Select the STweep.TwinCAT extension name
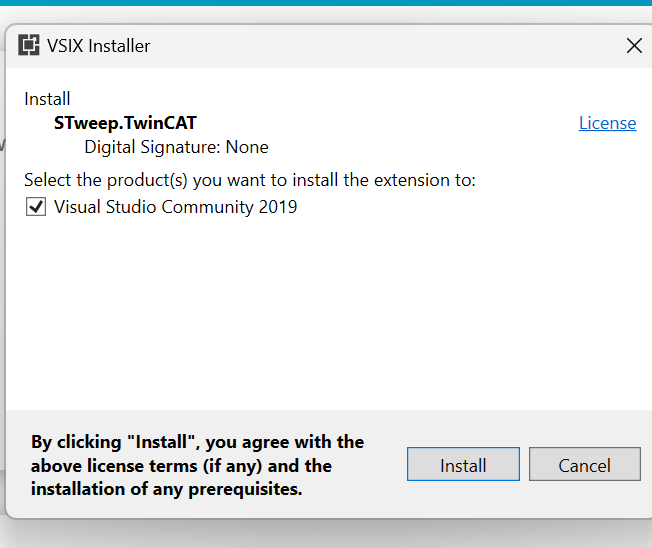Image resolution: width=652 pixels, height=548 pixels. pyautogui.click(x=125, y=123)
